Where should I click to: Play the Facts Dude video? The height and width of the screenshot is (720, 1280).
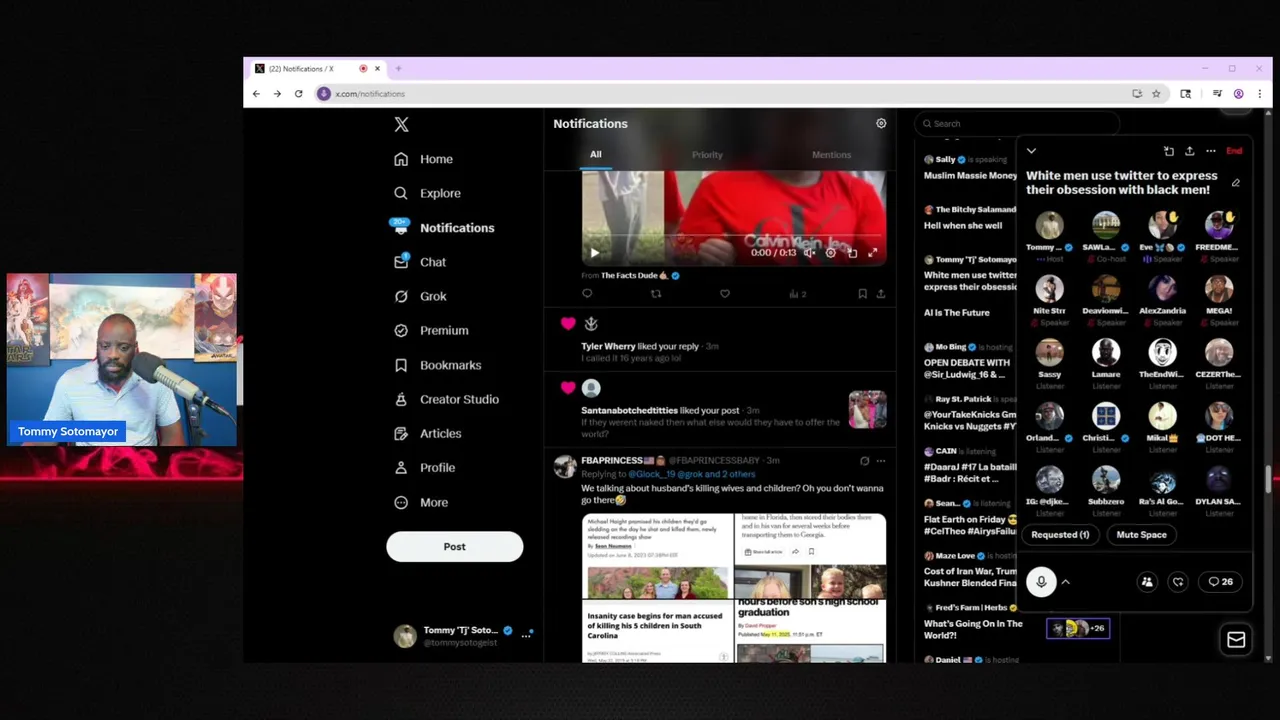coord(594,253)
